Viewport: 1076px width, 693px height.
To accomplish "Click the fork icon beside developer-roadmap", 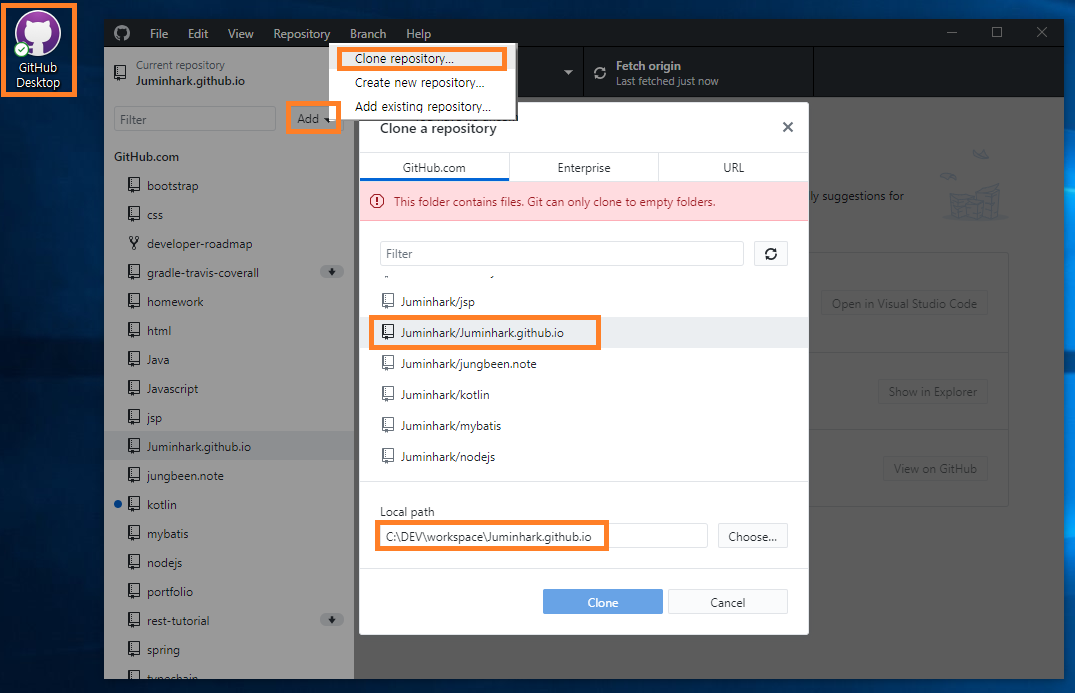I will (134, 243).
